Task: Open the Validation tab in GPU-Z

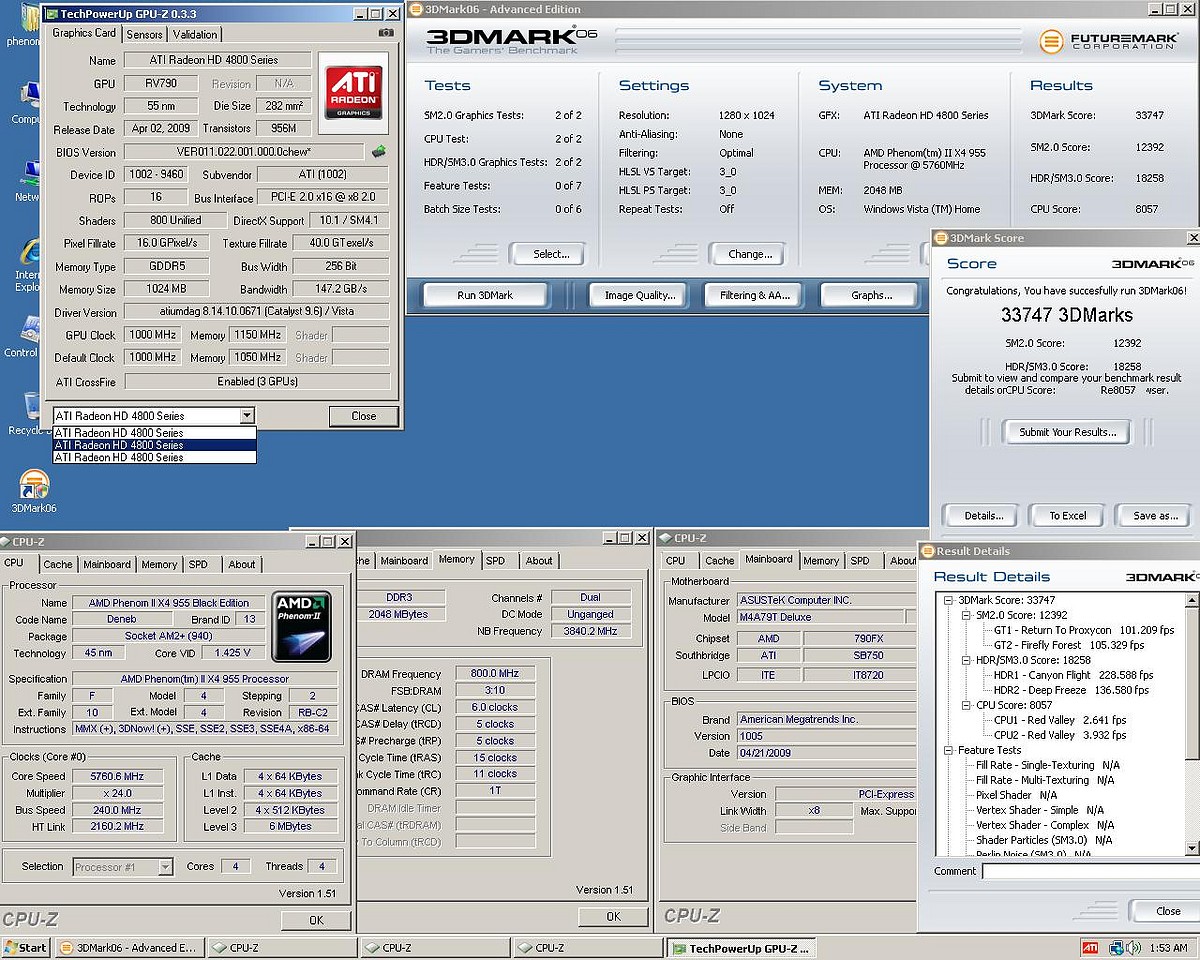Action: (195, 34)
